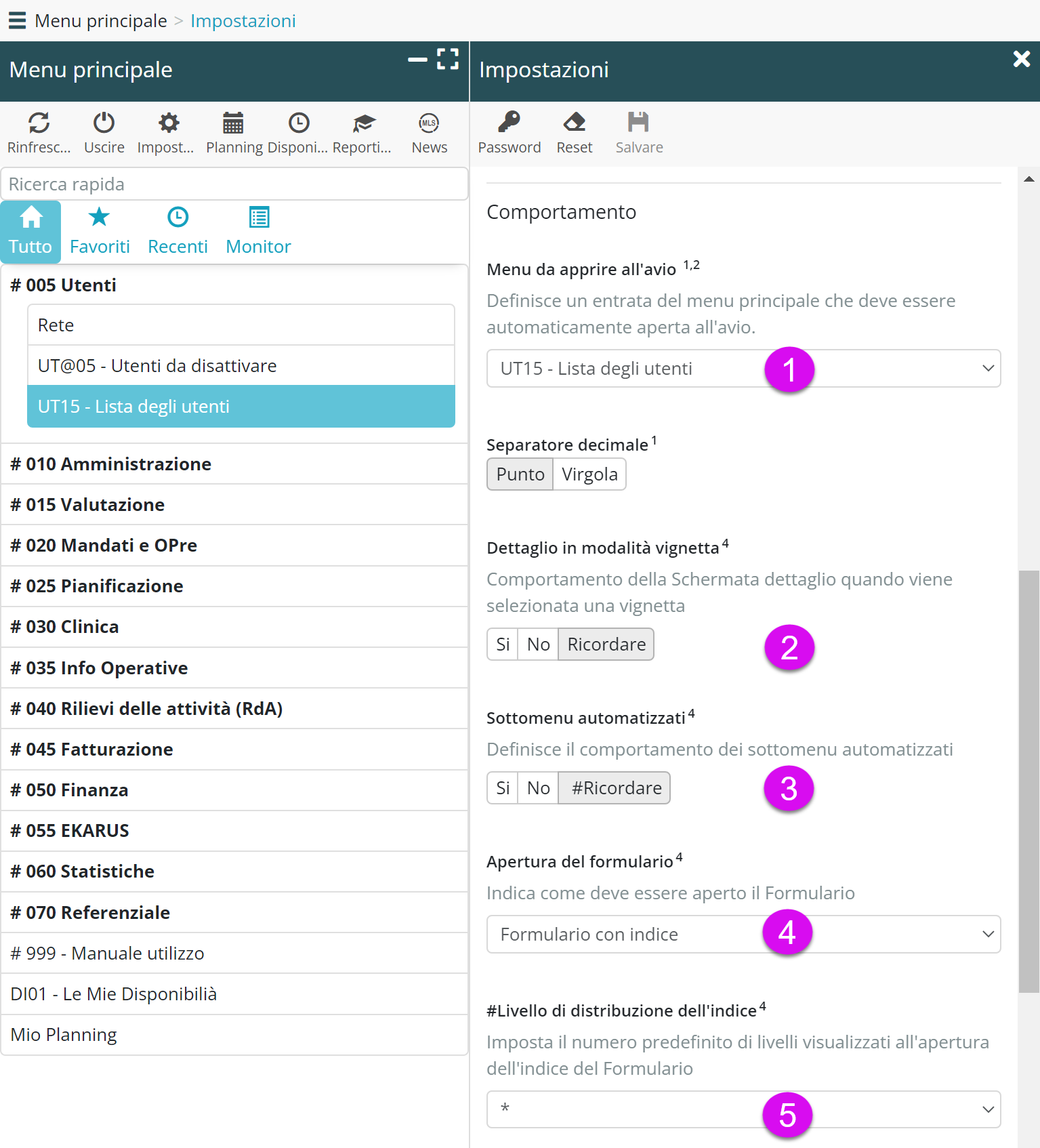Switch to the Favoriti tab
This screenshot has height=1148, width=1040.
pyautogui.click(x=100, y=232)
